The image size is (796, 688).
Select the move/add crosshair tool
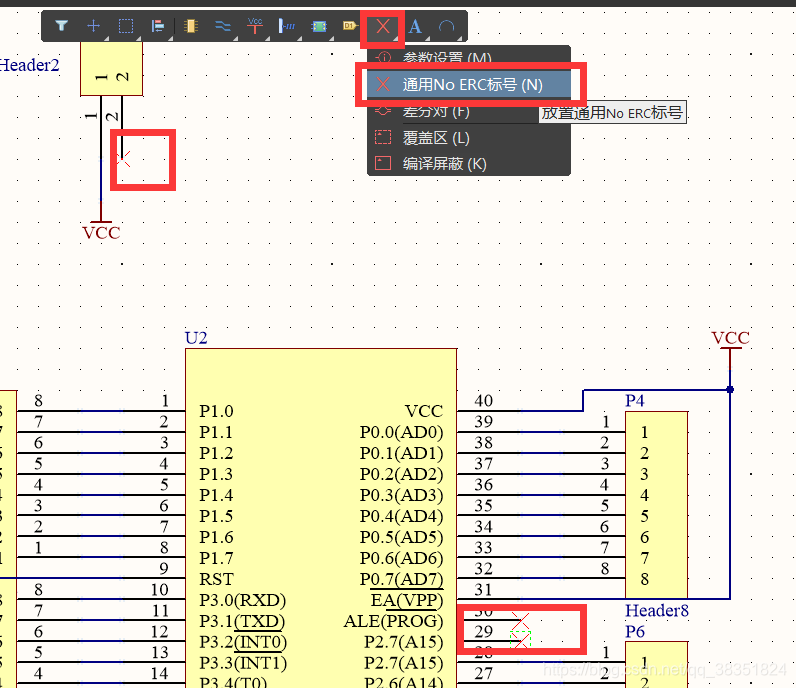pyautogui.click(x=94, y=26)
